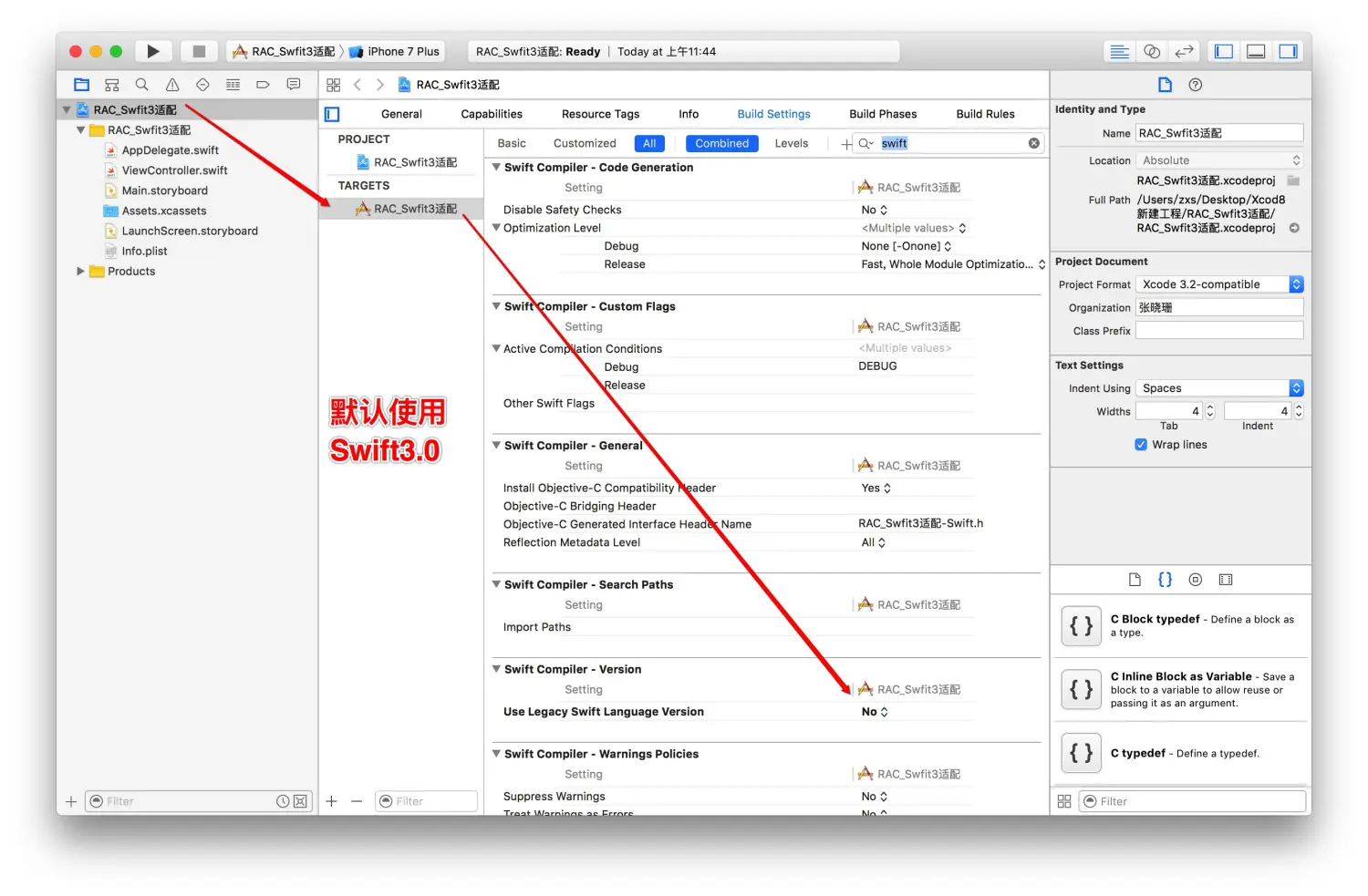Toggle the project and targets list sidebar
This screenshot has width=1368, height=896.
(x=332, y=114)
